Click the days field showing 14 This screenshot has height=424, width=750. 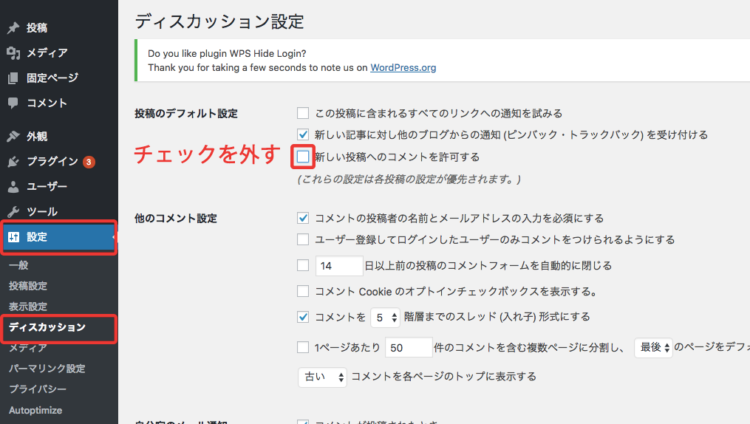338,266
